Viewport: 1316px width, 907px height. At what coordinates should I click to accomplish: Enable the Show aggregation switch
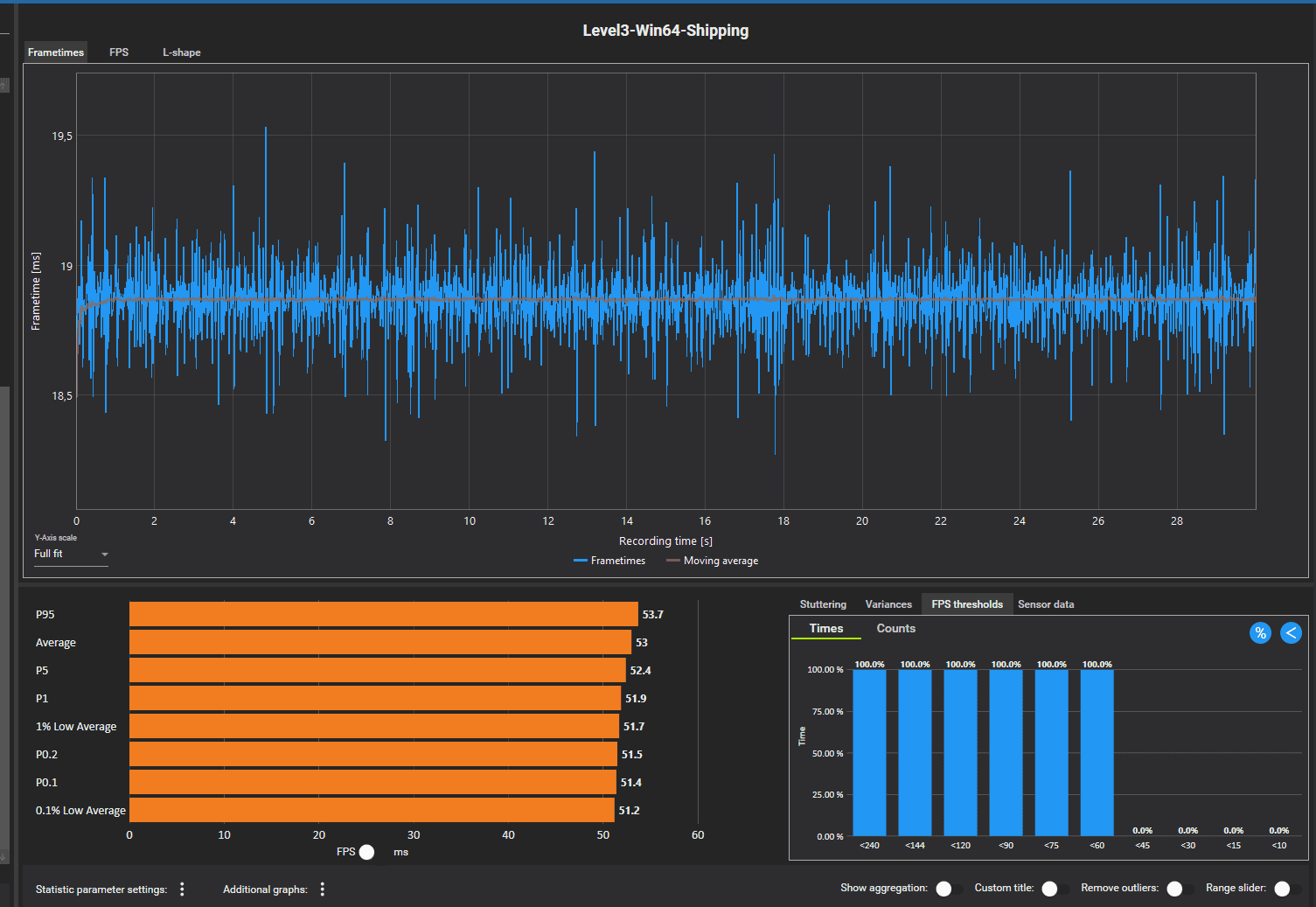(x=949, y=889)
